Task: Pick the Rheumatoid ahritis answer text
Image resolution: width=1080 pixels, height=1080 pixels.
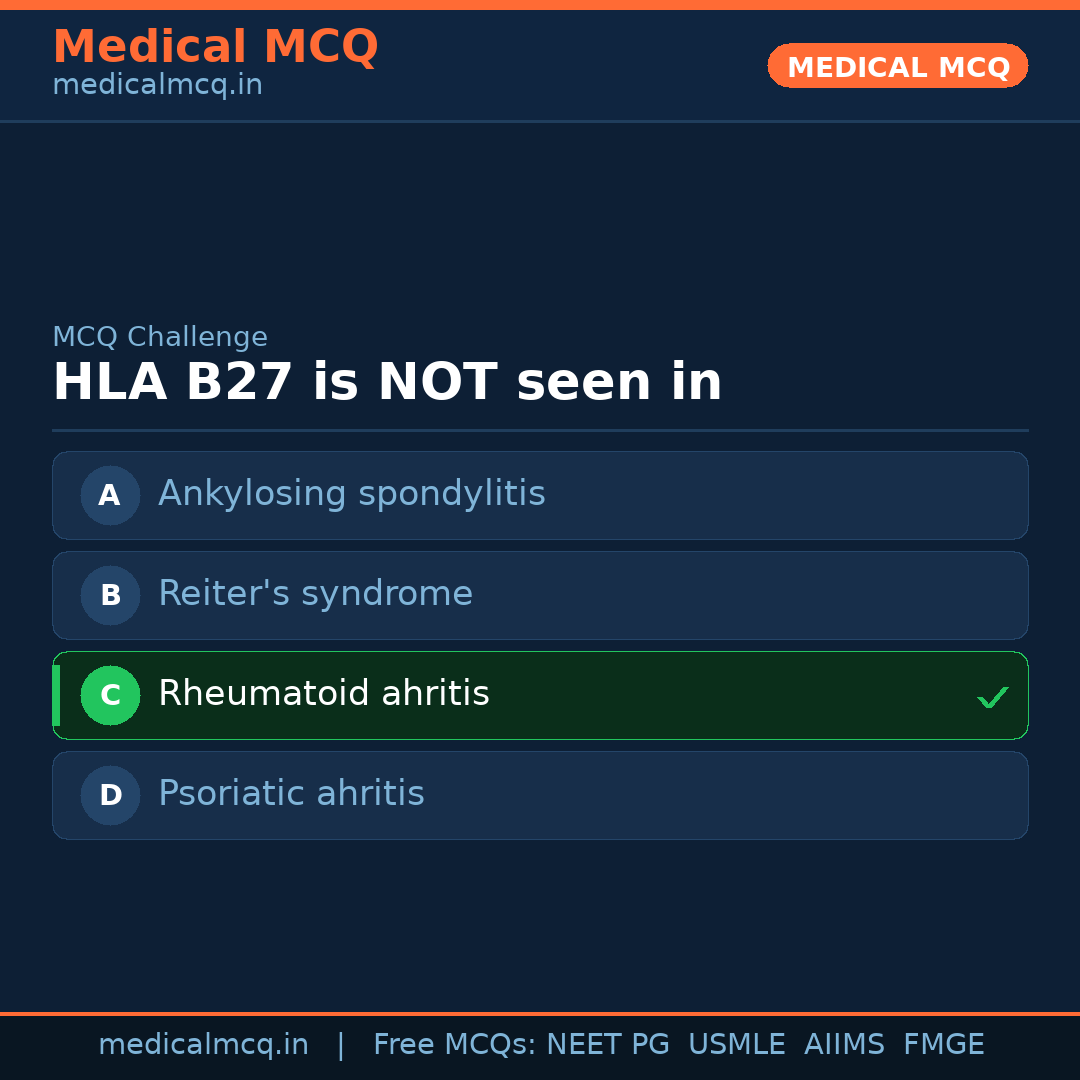Action: coord(323,694)
